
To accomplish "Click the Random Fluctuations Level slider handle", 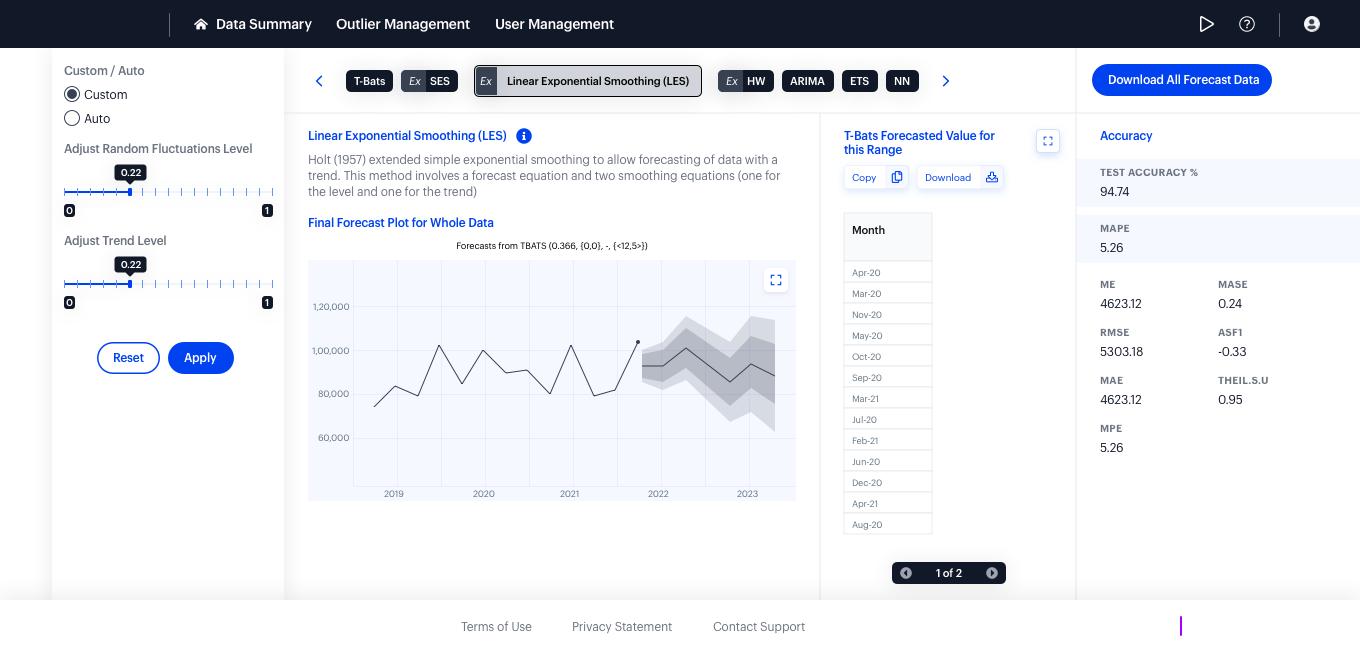I will [x=130, y=191].
